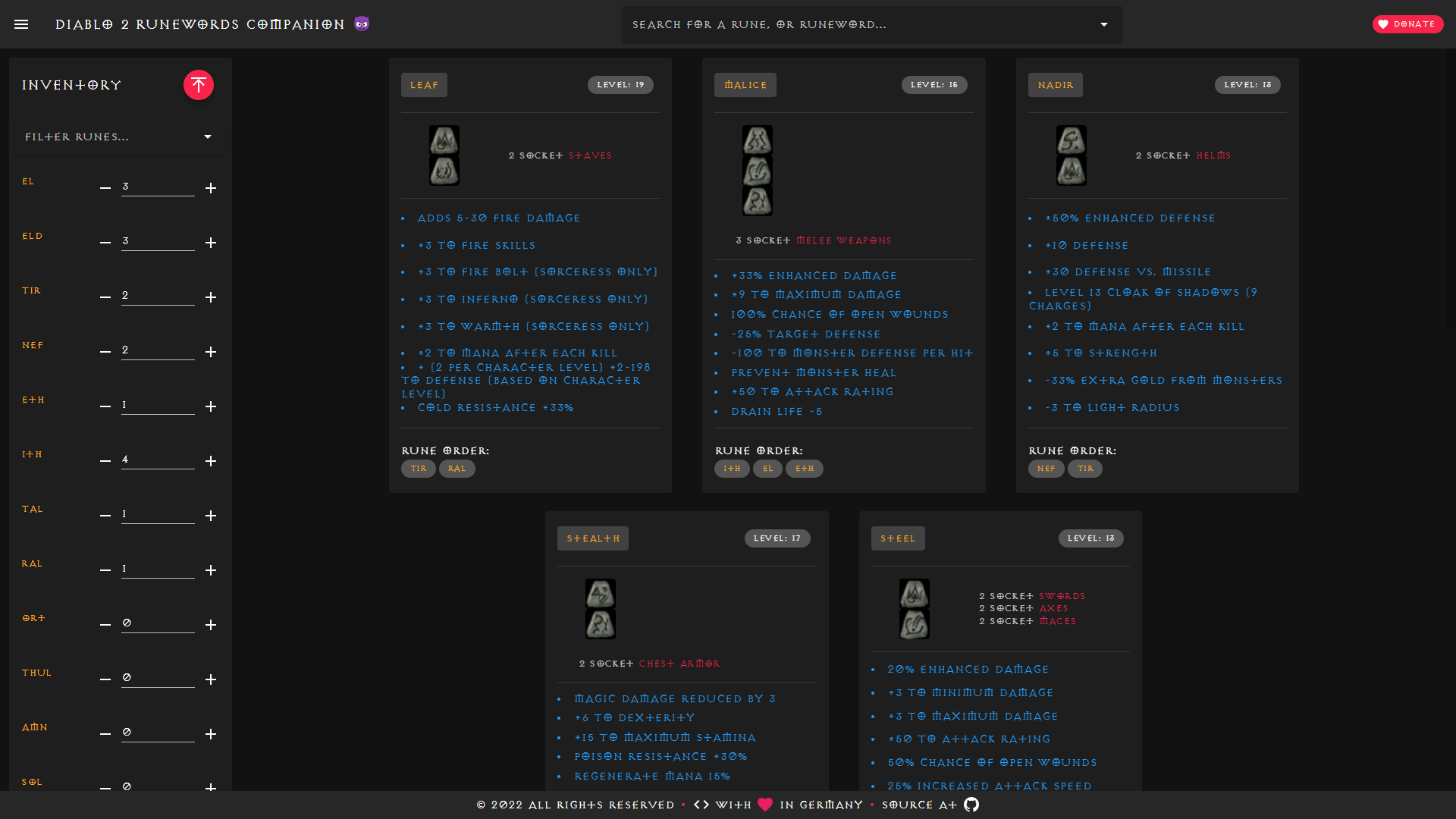Decrease the Tir rune count
Image resolution: width=1456 pixels, height=819 pixels.
105,297
